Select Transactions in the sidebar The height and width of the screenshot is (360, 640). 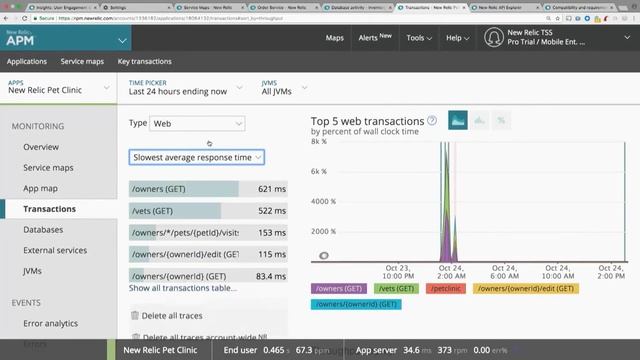click(x=49, y=209)
